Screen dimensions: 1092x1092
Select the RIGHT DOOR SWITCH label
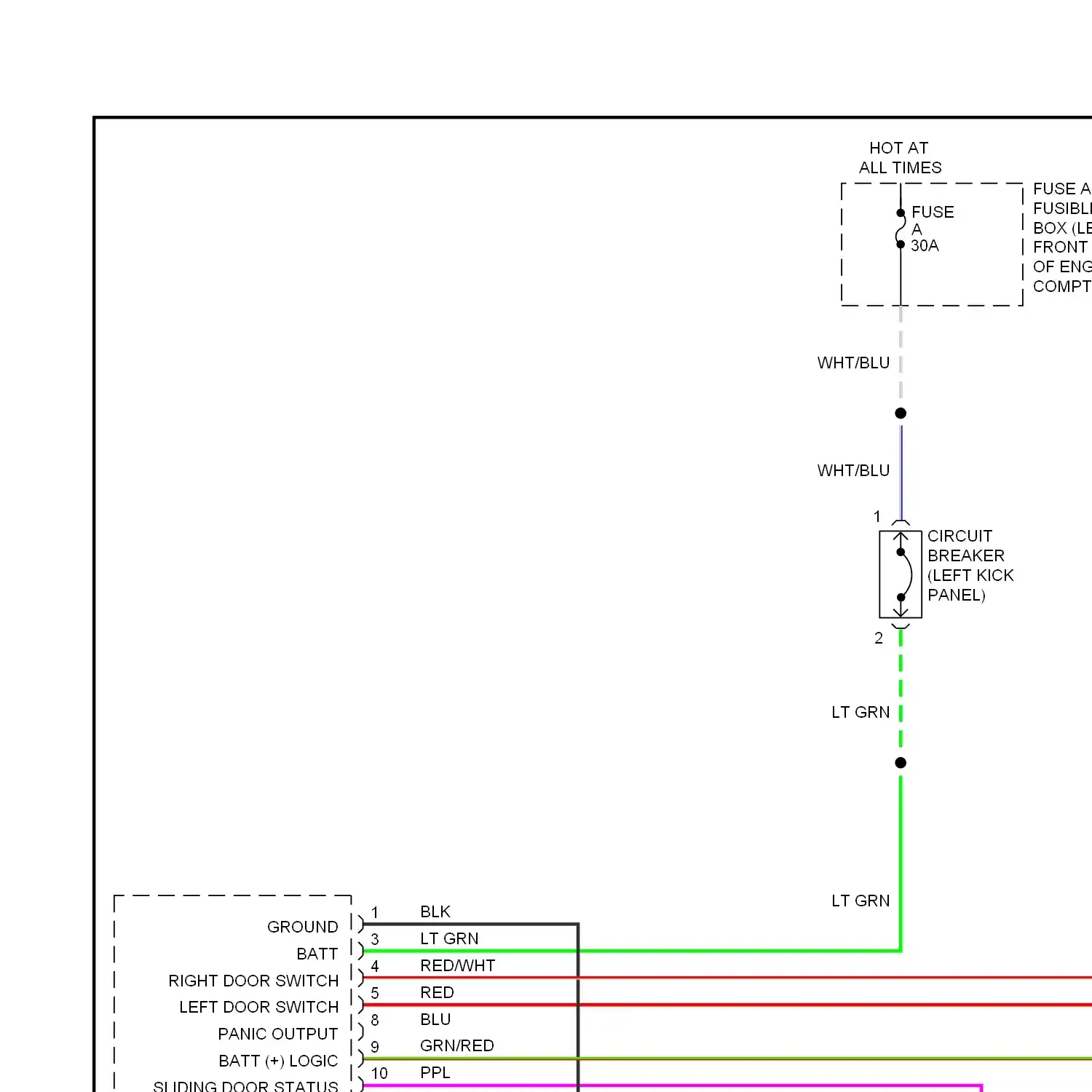[253, 981]
